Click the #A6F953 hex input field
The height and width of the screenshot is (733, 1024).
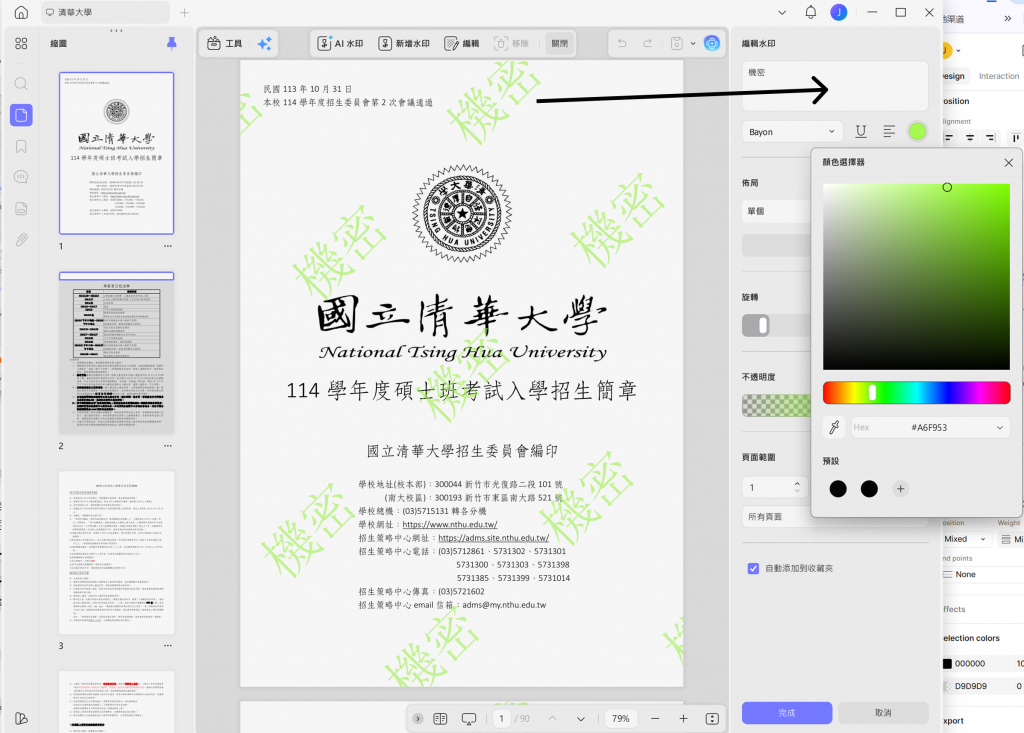click(929, 427)
